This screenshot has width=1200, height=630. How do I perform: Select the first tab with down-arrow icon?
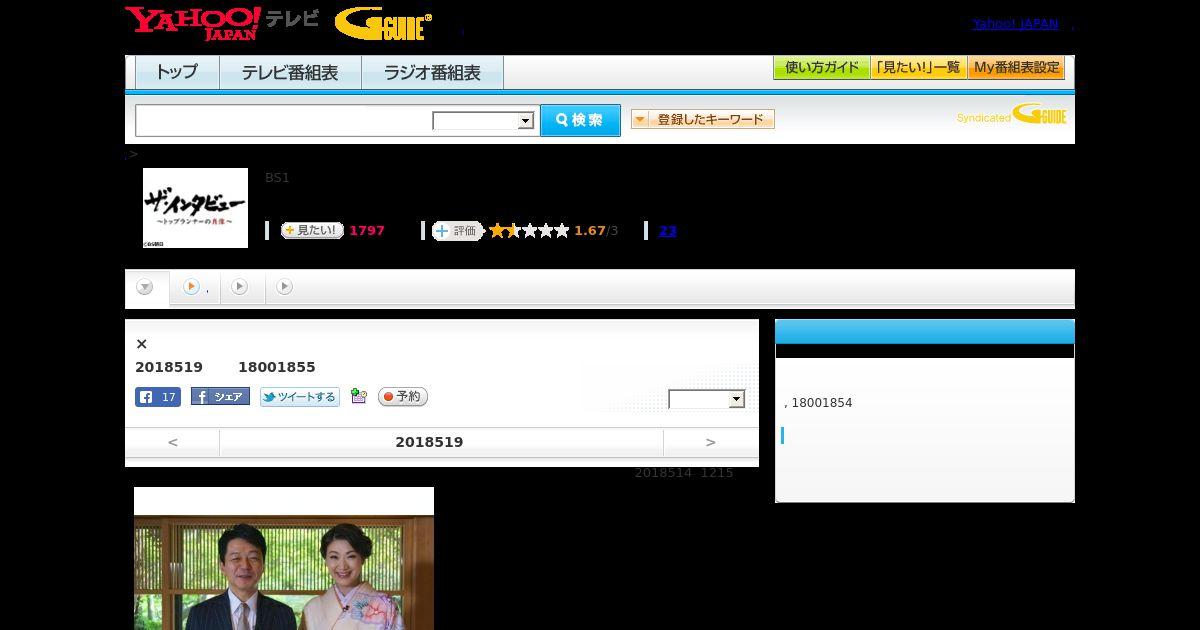pos(145,287)
